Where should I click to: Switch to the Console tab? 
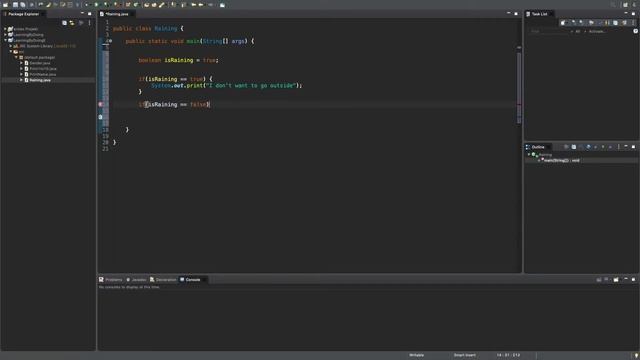190,280
